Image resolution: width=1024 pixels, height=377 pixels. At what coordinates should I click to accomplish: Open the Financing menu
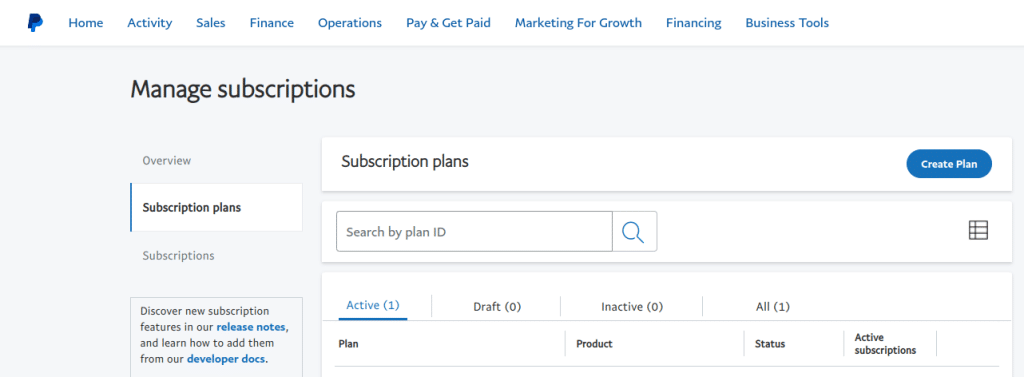694,23
